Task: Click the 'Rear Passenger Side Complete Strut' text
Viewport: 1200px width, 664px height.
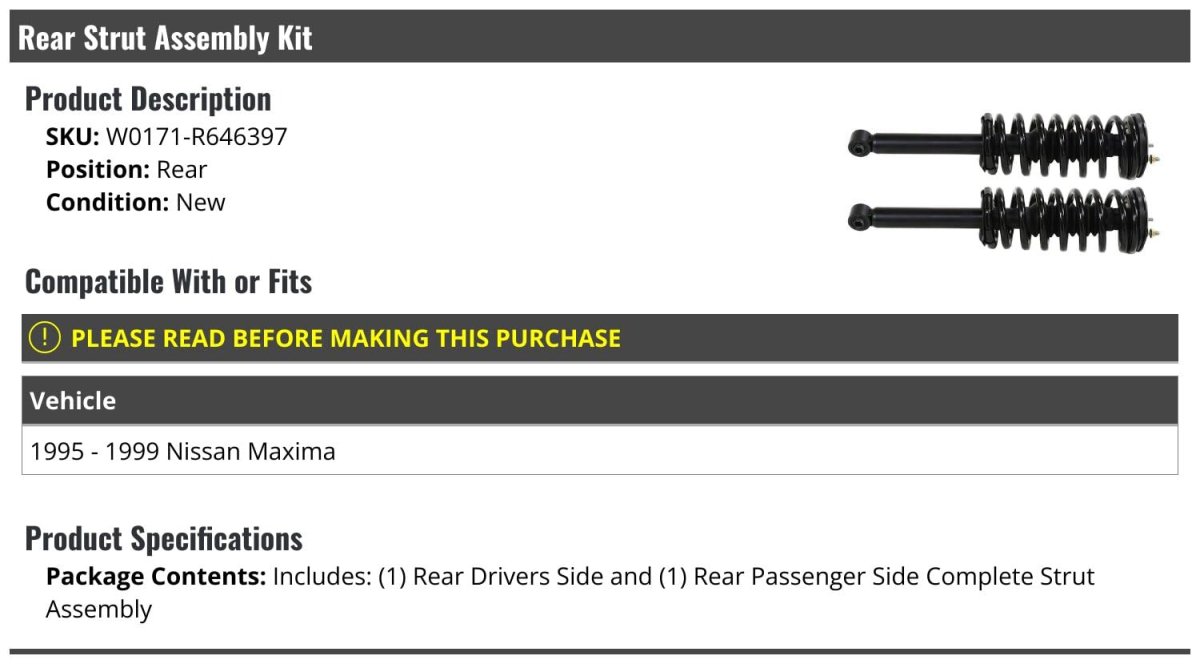Action: pyautogui.click(x=894, y=577)
